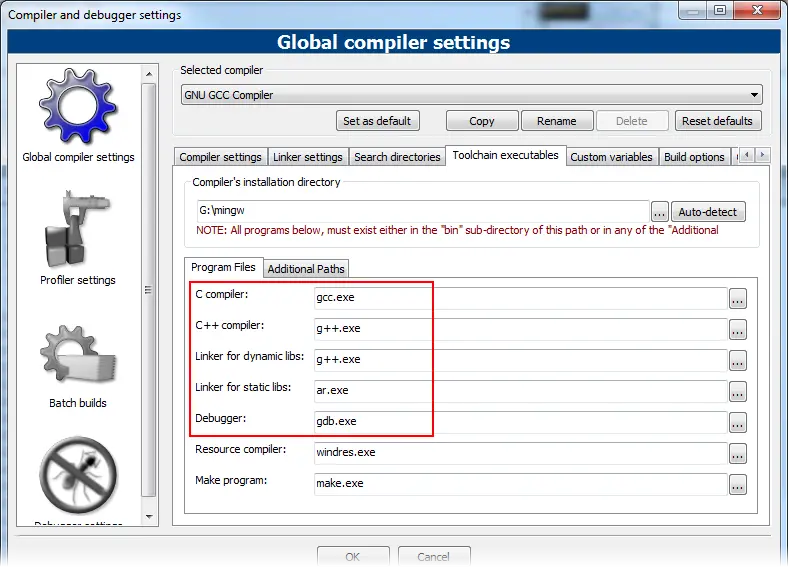Browse for the Make program executable
This screenshot has width=788, height=584.
tap(738, 484)
